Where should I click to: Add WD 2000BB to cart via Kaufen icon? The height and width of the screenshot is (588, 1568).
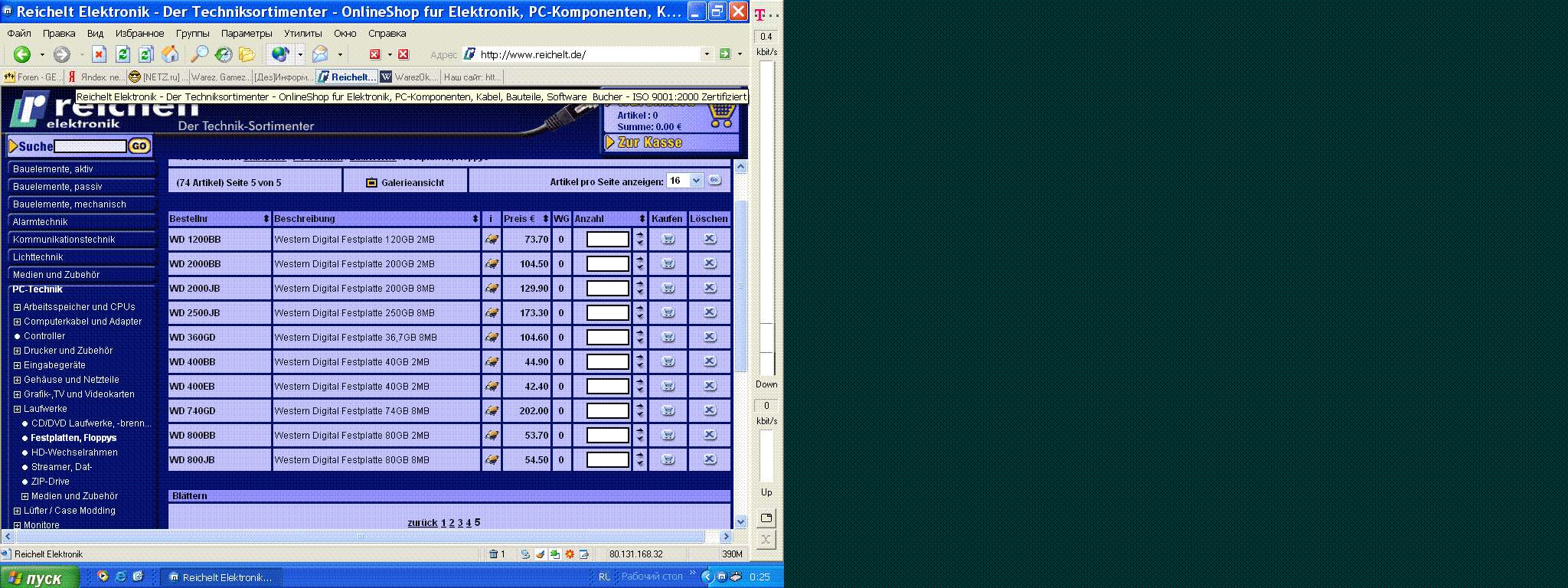[668, 263]
